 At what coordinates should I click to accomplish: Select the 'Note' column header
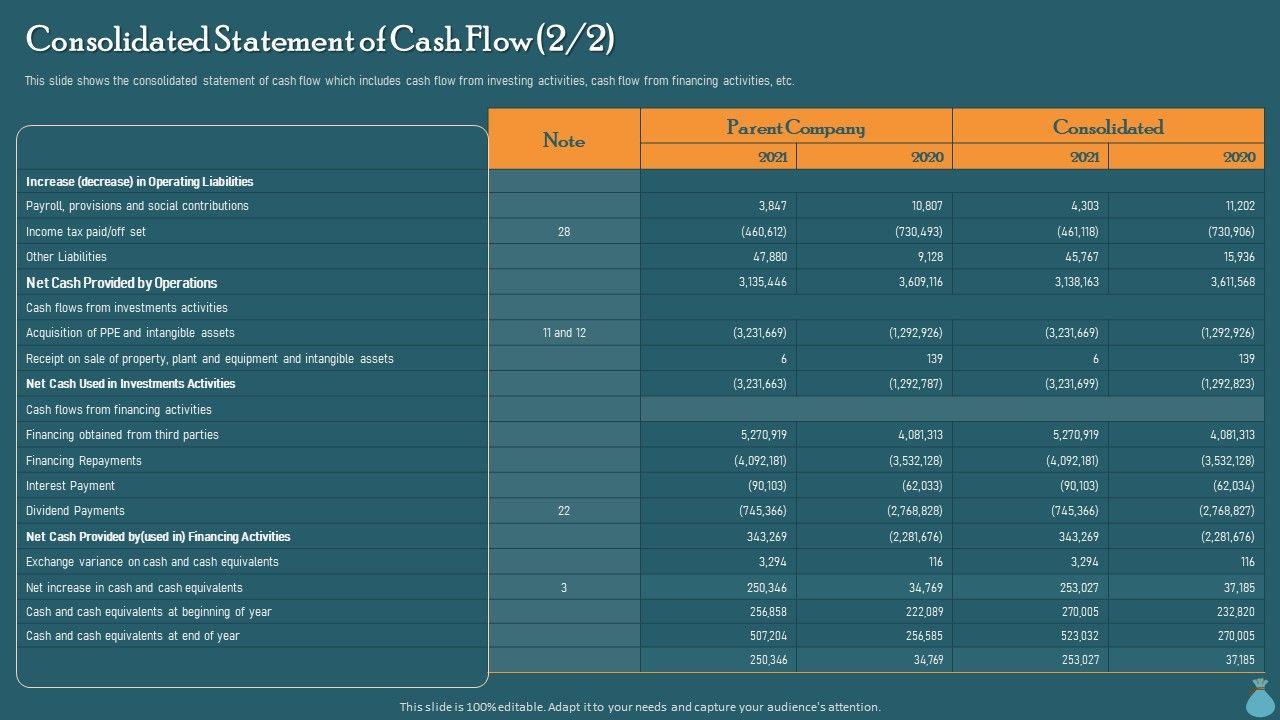click(x=564, y=140)
